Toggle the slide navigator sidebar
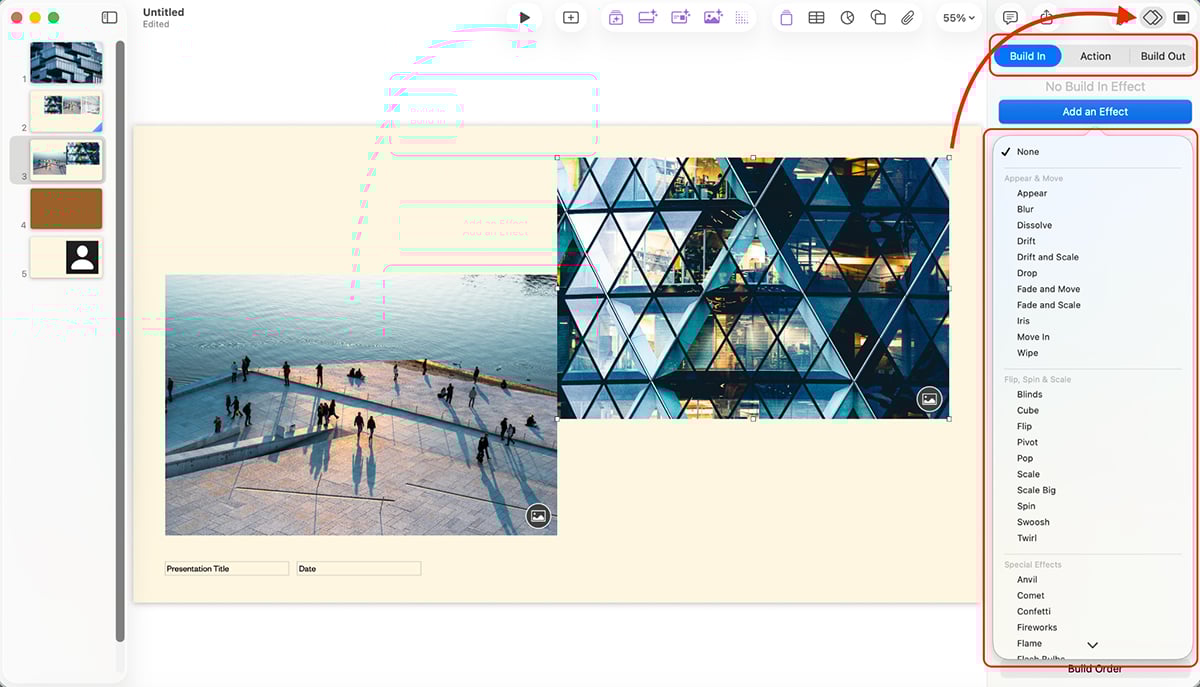Viewport: 1200px width, 687px height. pyautogui.click(x=110, y=17)
